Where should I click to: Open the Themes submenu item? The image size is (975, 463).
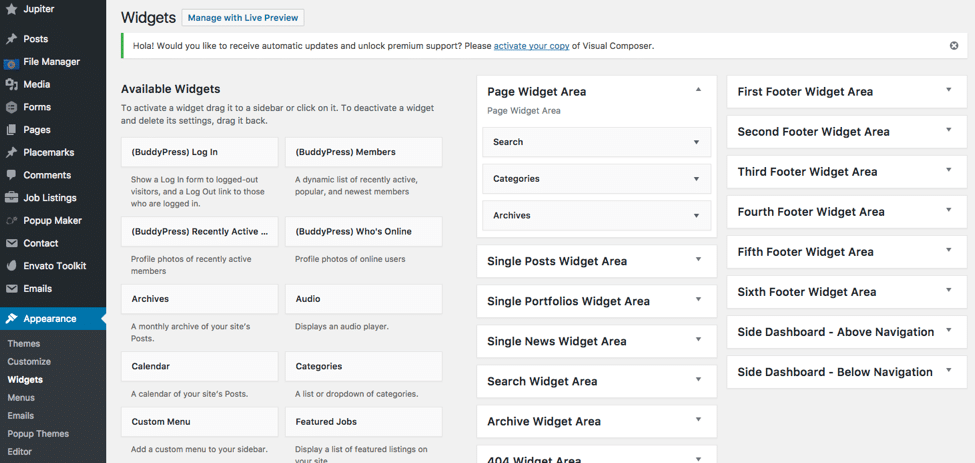coord(24,343)
